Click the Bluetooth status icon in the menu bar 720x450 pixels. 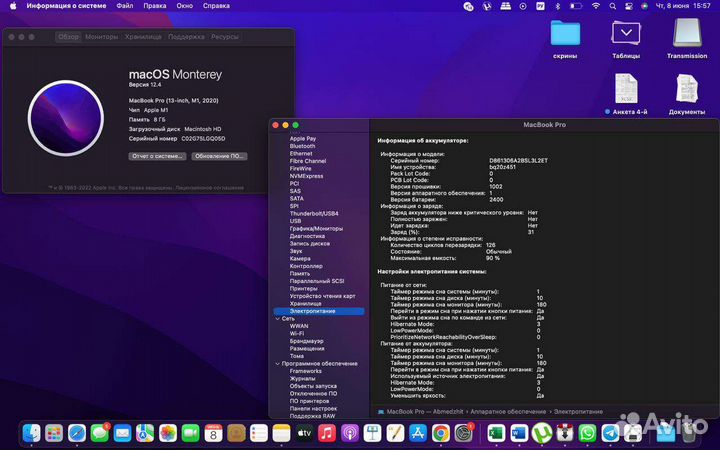(x=558, y=6)
